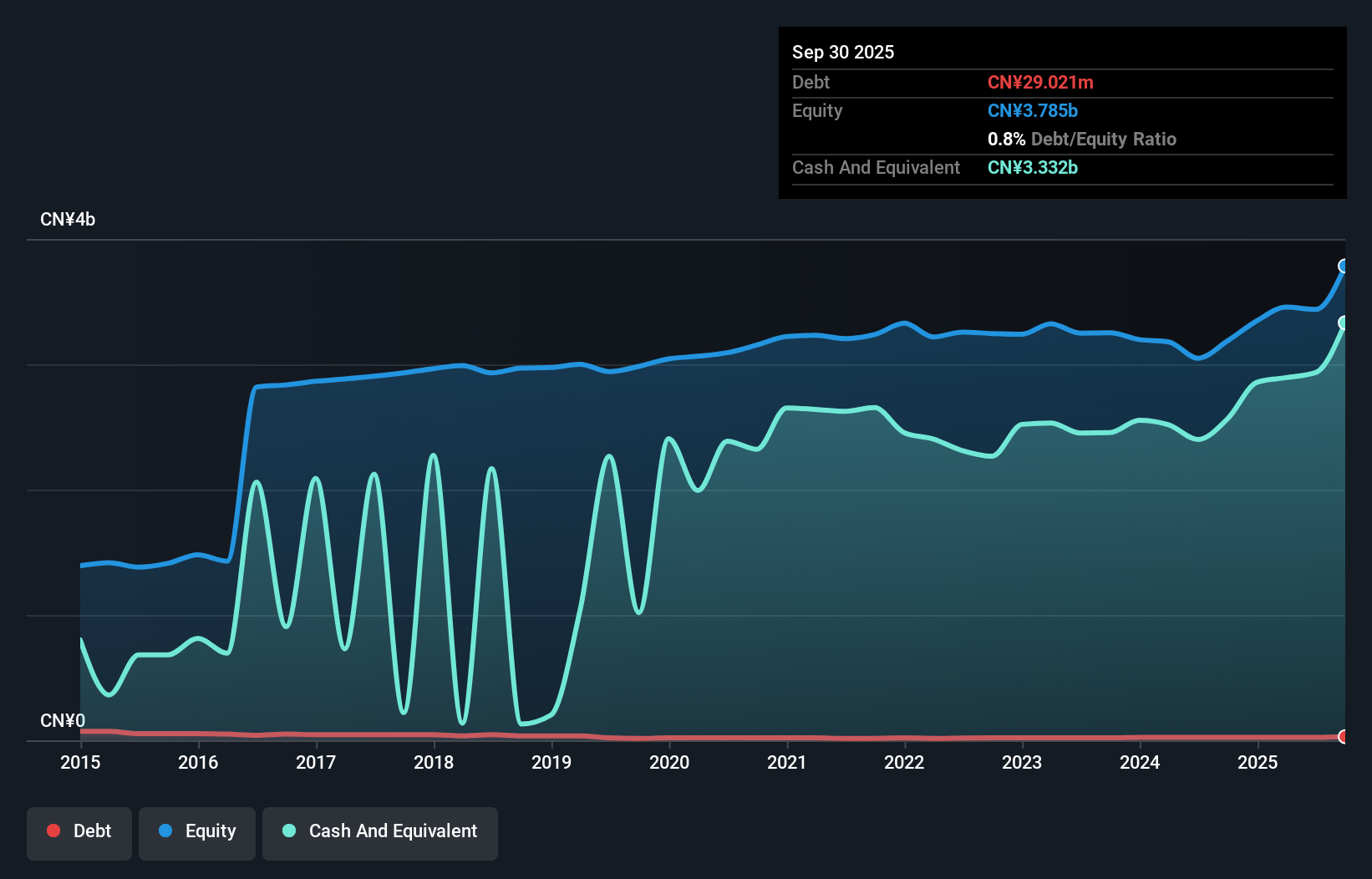Screen dimensions: 1372x879
Task: Click the red Debt legend dot
Action: pyautogui.click(x=53, y=831)
